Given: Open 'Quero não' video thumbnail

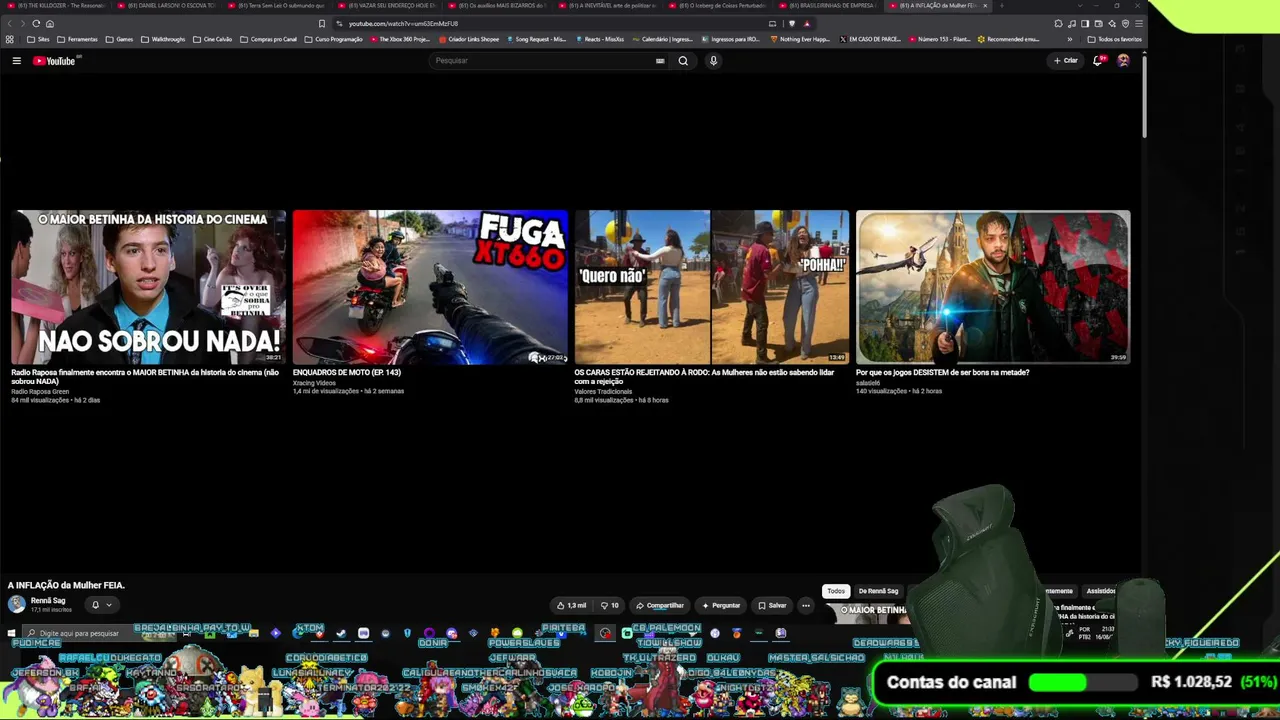Looking at the screenshot, I should pyautogui.click(x=711, y=287).
